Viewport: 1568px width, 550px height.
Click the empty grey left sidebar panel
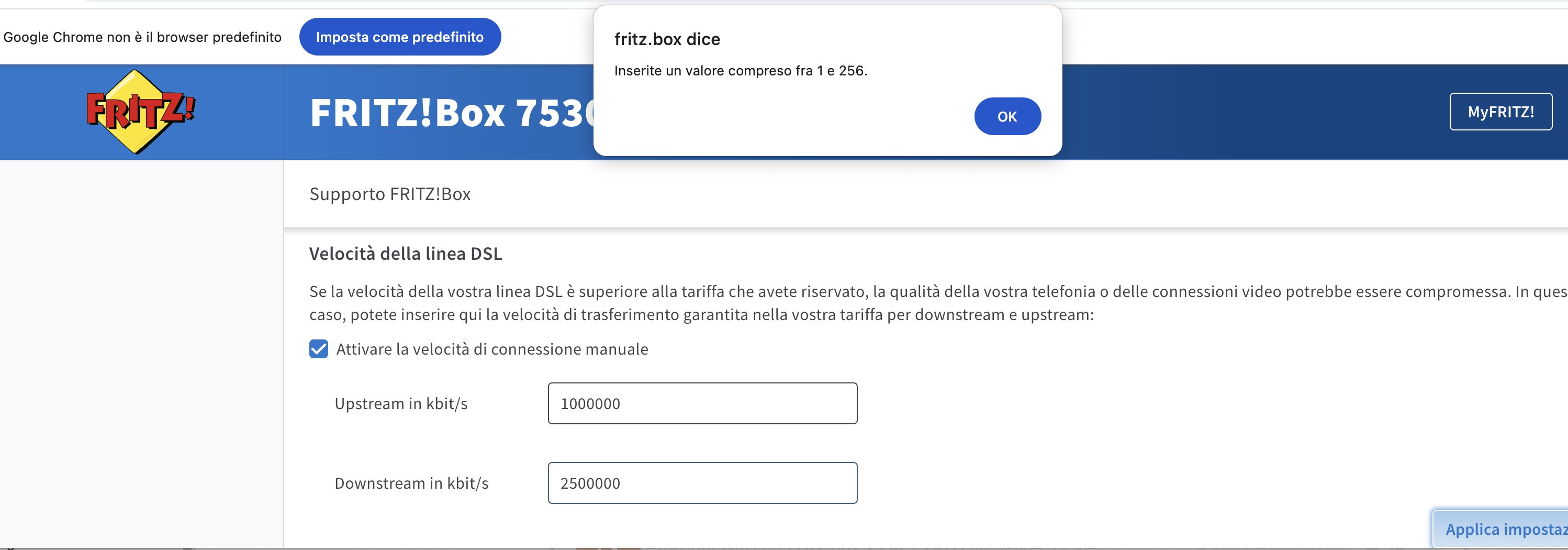(141, 353)
